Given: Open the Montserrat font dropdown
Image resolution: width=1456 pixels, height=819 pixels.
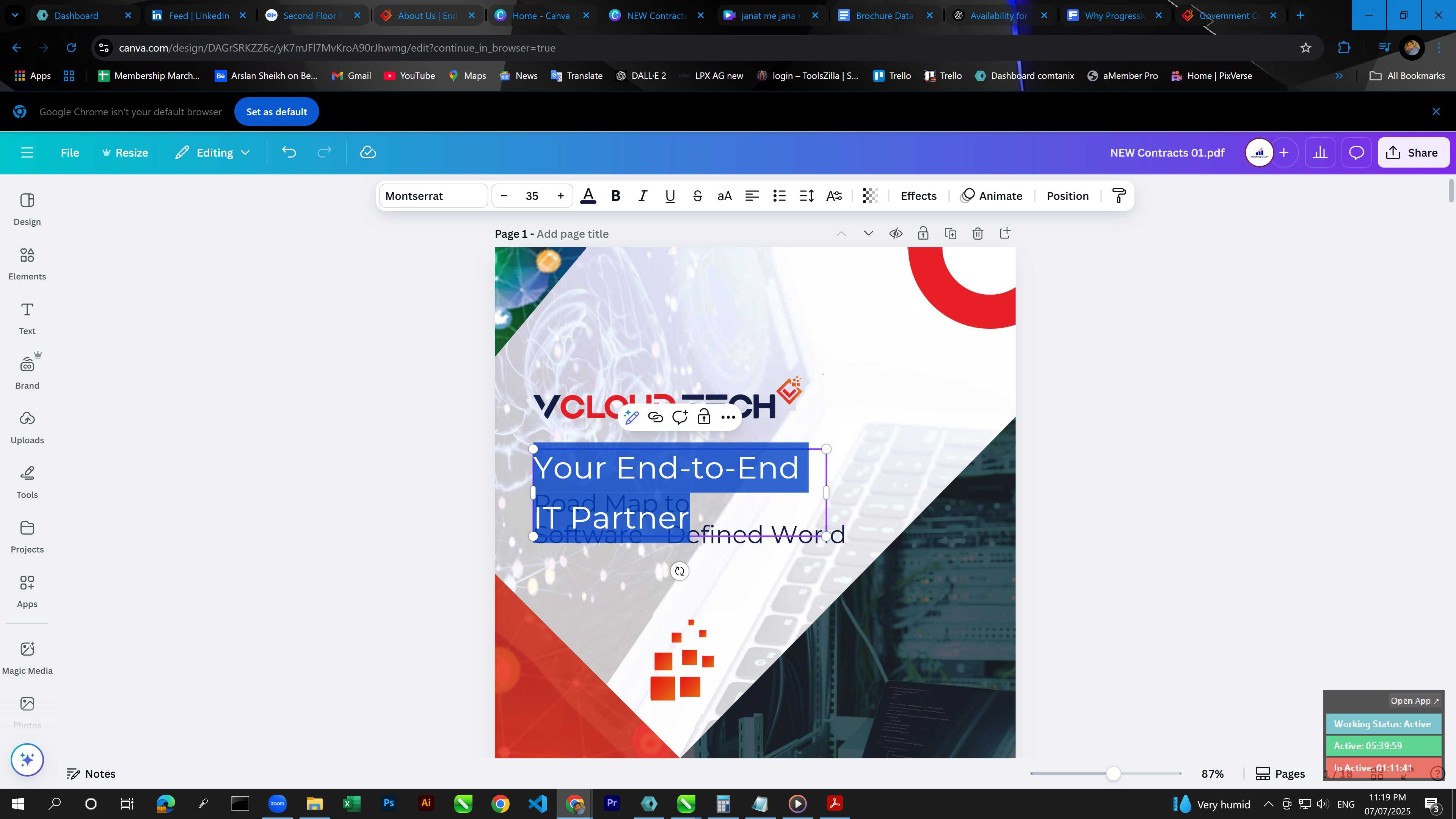Looking at the screenshot, I should 433,196.
